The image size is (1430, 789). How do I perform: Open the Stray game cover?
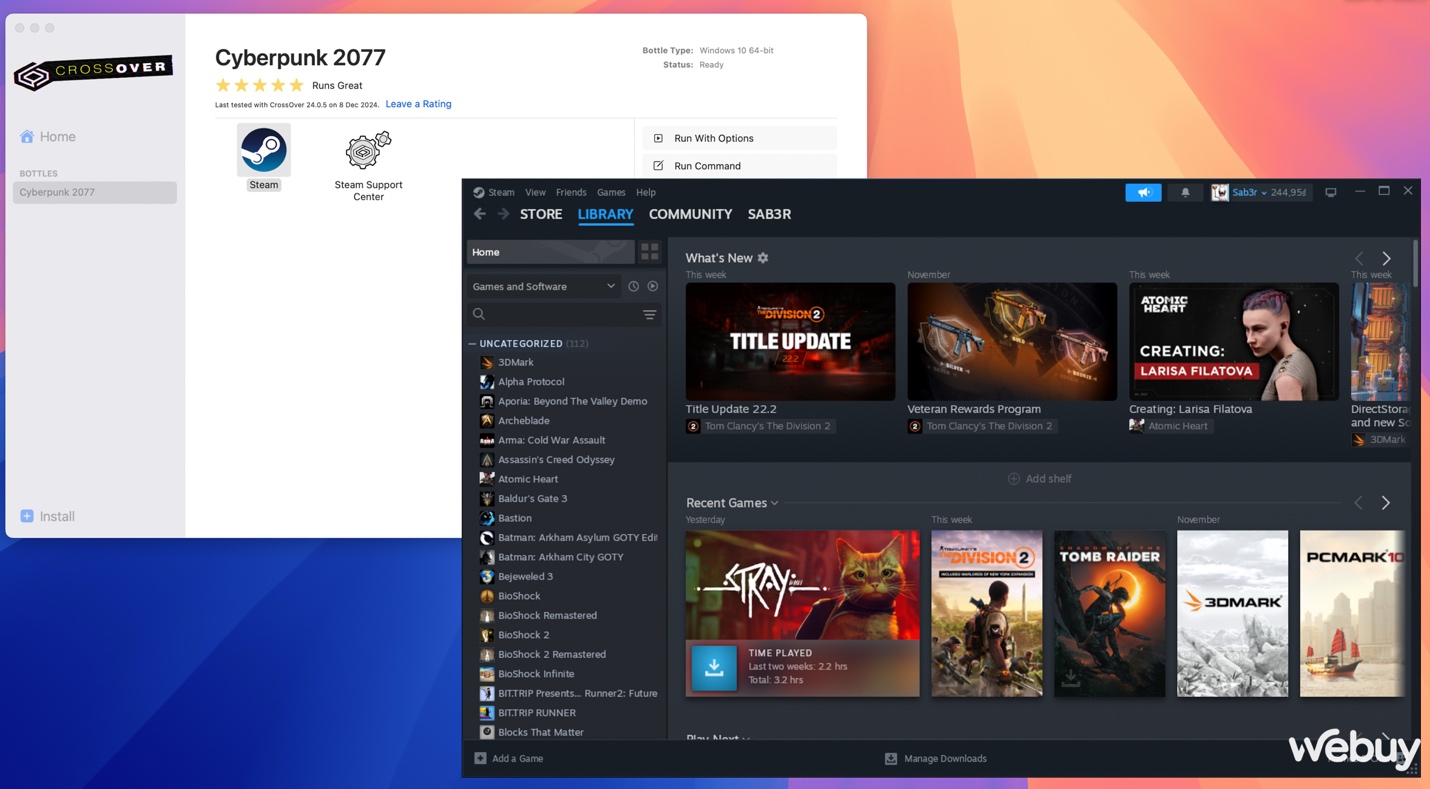click(x=802, y=585)
